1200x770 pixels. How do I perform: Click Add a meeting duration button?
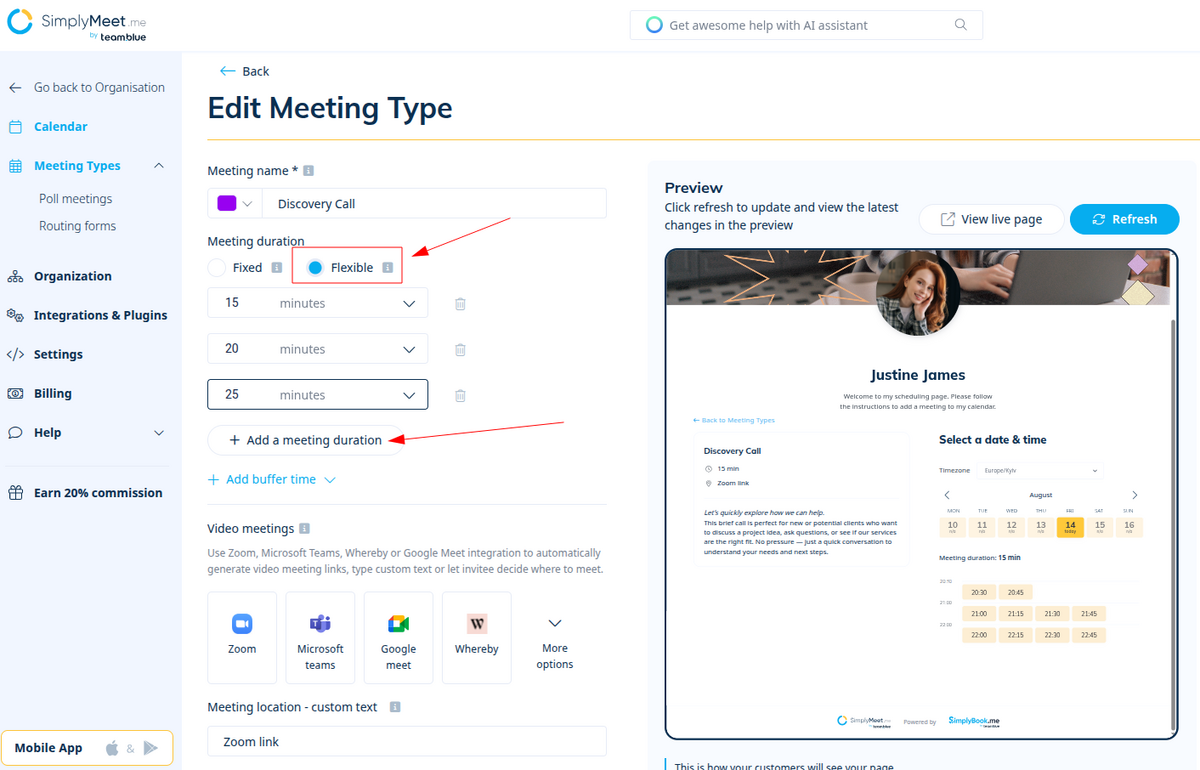tap(306, 440)
